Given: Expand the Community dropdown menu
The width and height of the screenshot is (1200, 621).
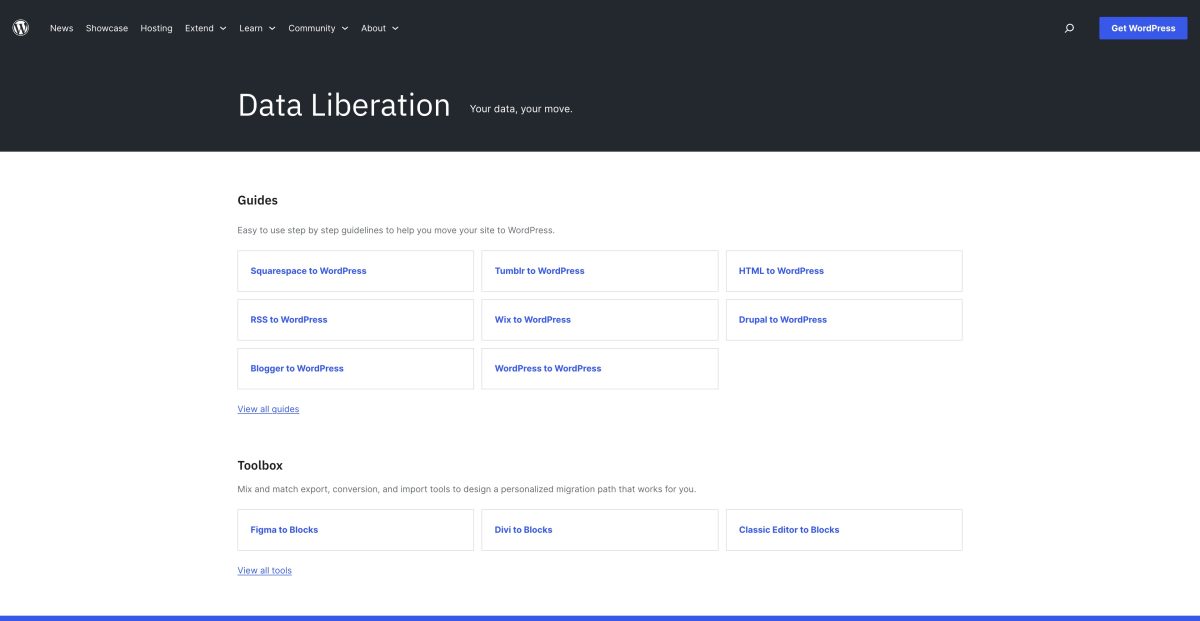Looking at the screenshot, I should click(317, 27).
